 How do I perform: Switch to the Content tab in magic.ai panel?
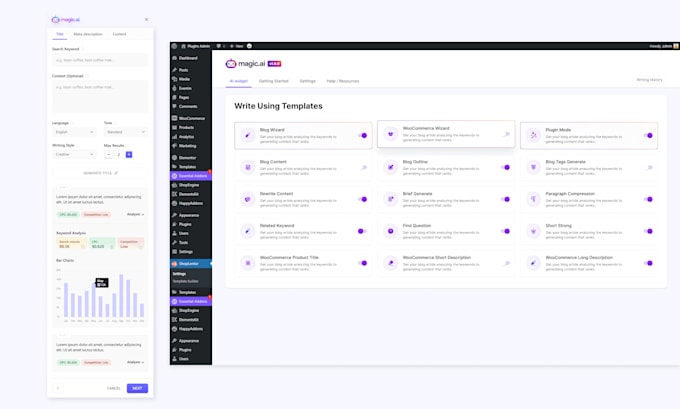[119, 34]
